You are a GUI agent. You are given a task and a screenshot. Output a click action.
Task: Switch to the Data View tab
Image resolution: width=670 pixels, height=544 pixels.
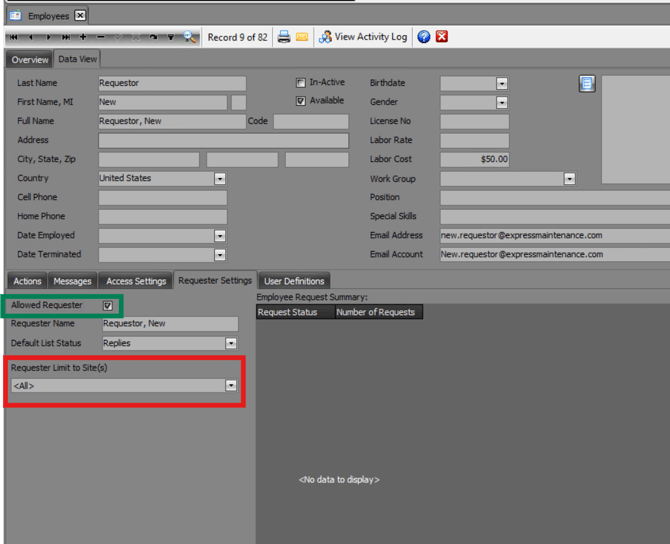click(x=77, y=60)
